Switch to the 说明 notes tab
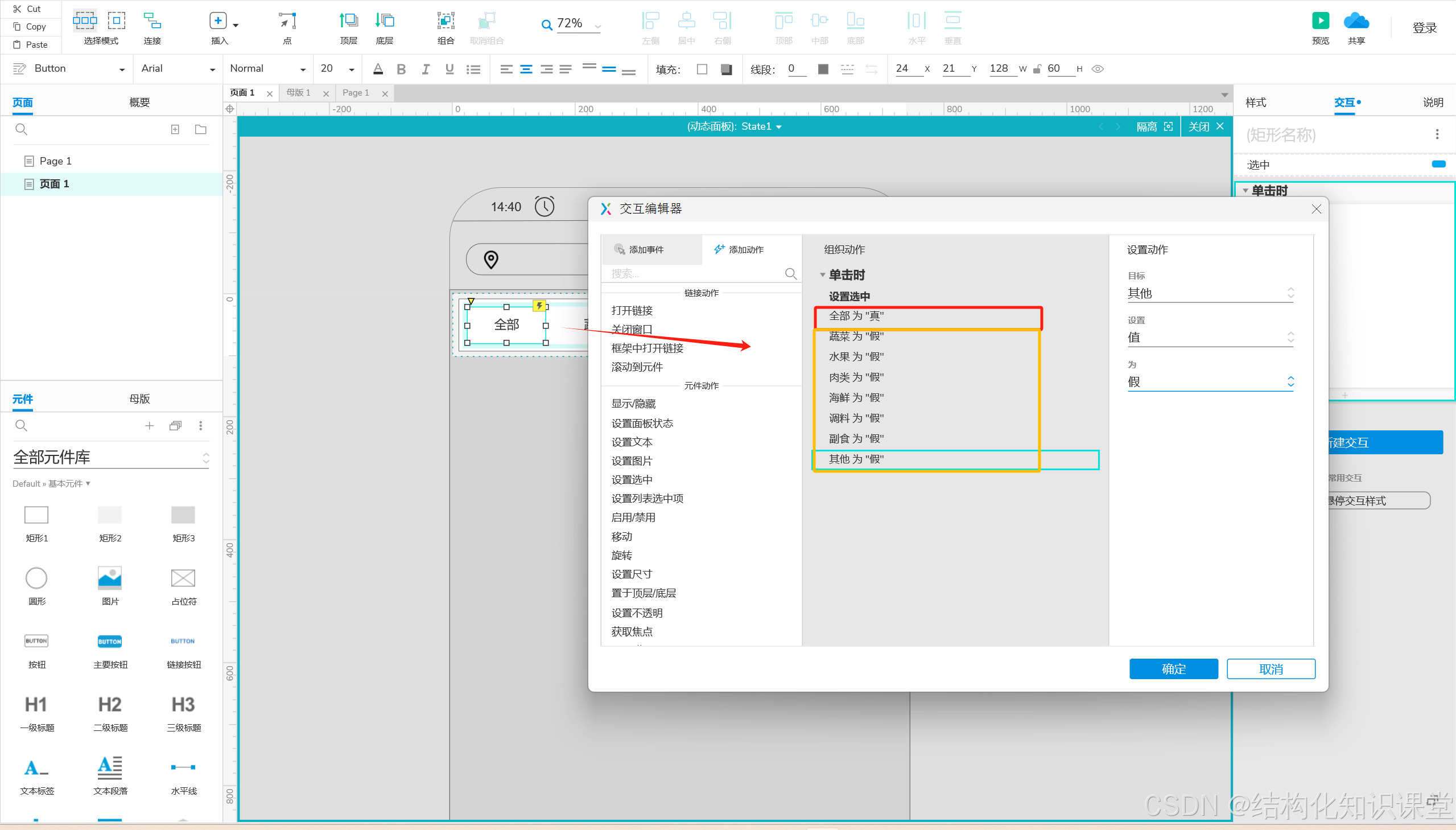This screenshot has width=1456, height=830. [1433, 102]
